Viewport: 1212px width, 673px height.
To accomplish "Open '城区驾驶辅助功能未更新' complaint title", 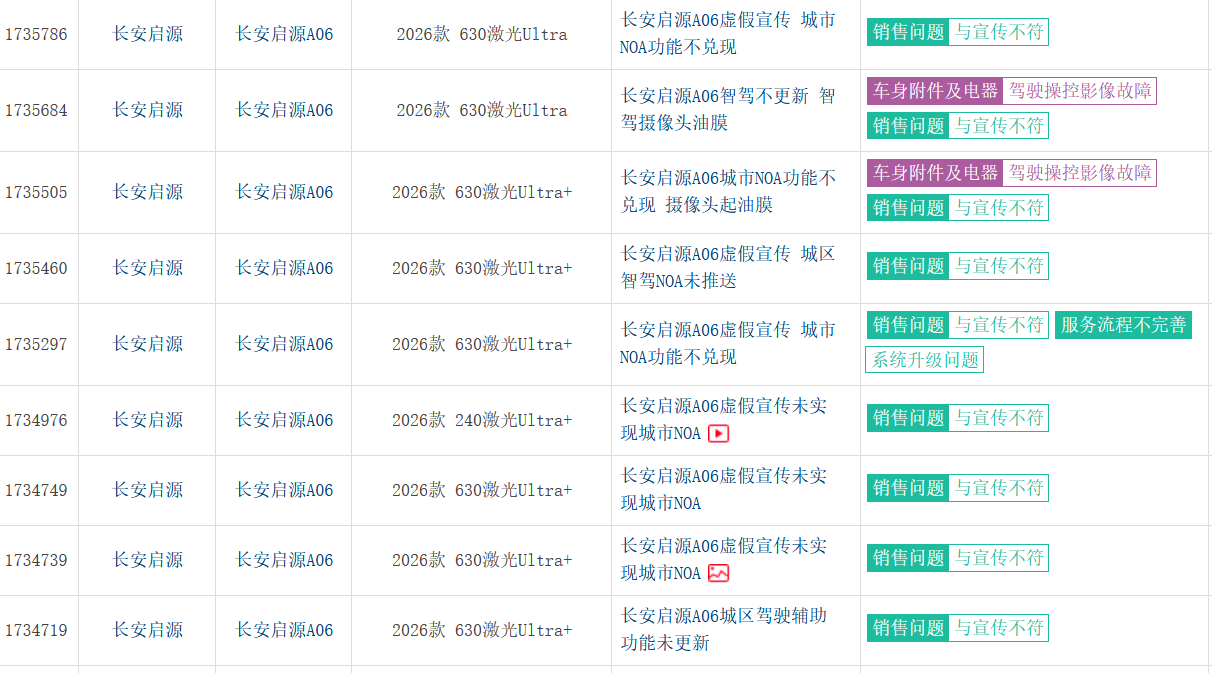I will pyautogui.click(x=724, y=630).
